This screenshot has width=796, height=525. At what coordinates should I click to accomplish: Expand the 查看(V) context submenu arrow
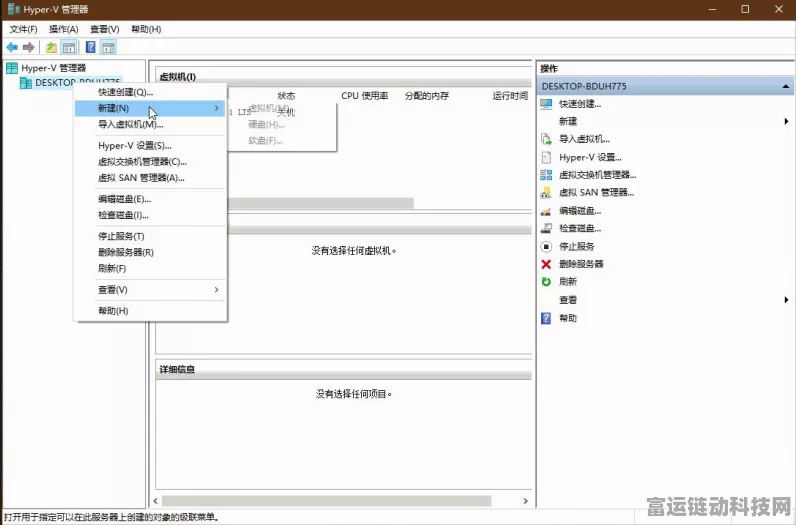pyautogui.click(x=217, y=290)
